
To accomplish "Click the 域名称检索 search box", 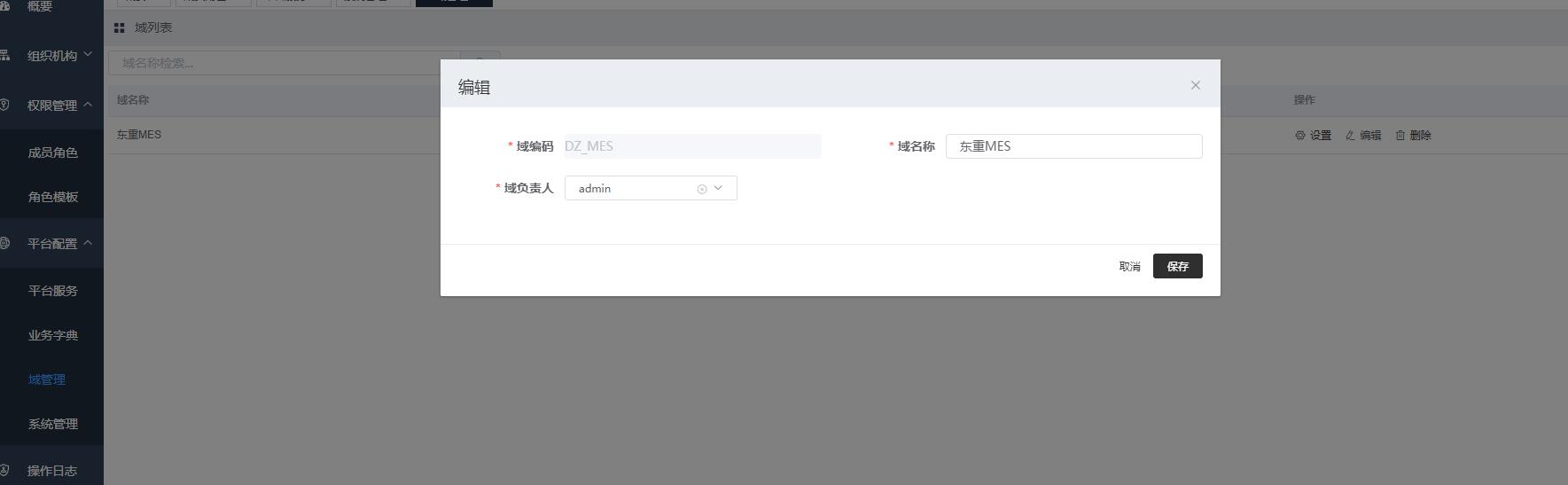I will pyautogui.click(x=284, y=63).
